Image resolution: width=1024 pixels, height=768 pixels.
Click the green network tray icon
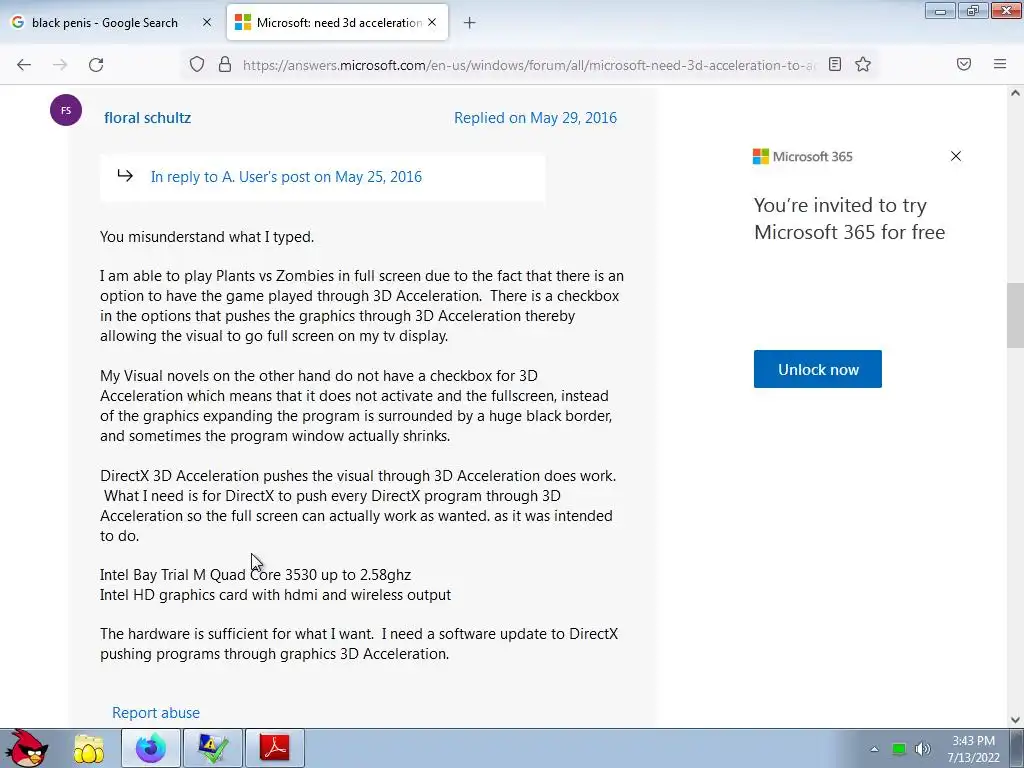pos(899,749)
